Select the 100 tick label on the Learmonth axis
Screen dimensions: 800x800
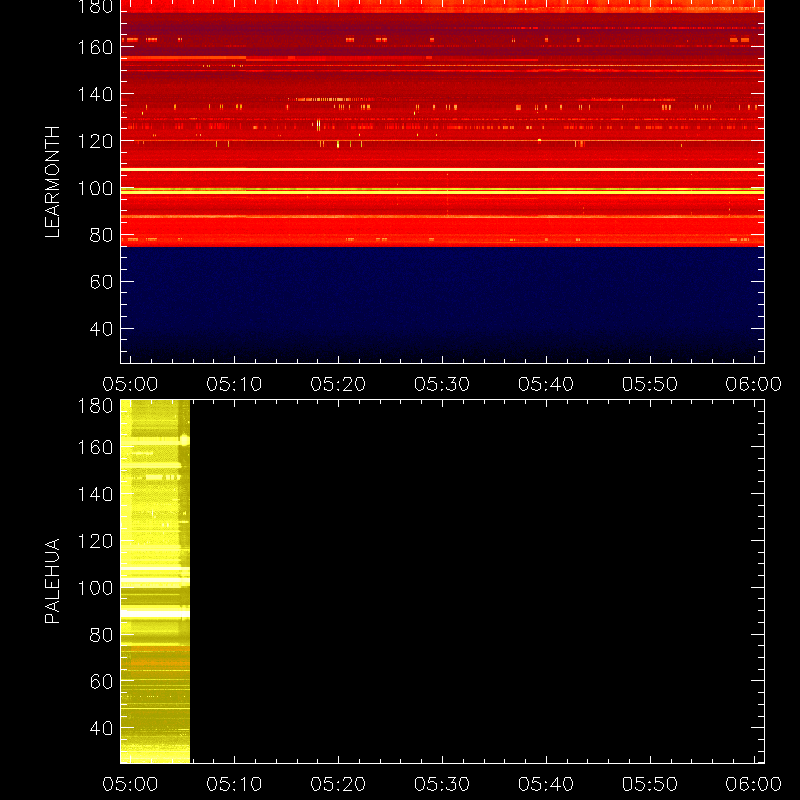pyautogui.click(x=95, y=188)
